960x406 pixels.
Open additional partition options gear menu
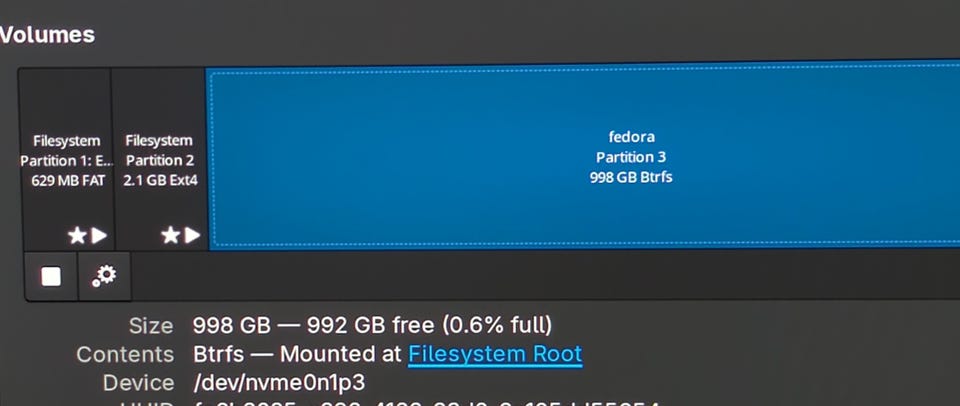coord(105,277)
